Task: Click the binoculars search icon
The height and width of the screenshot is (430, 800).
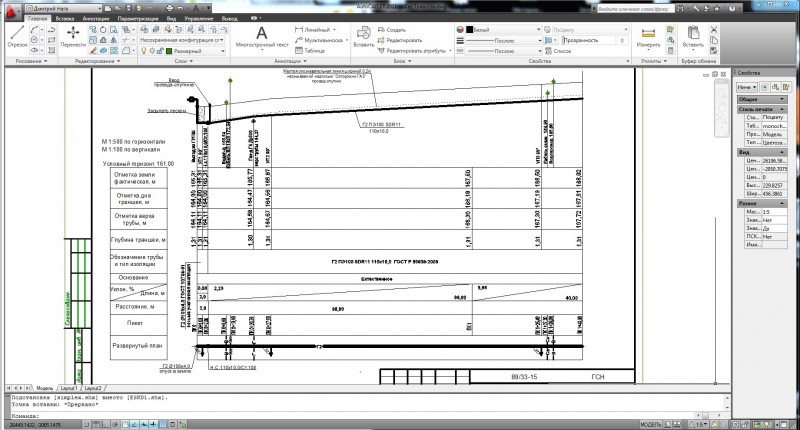Action: 681,9
